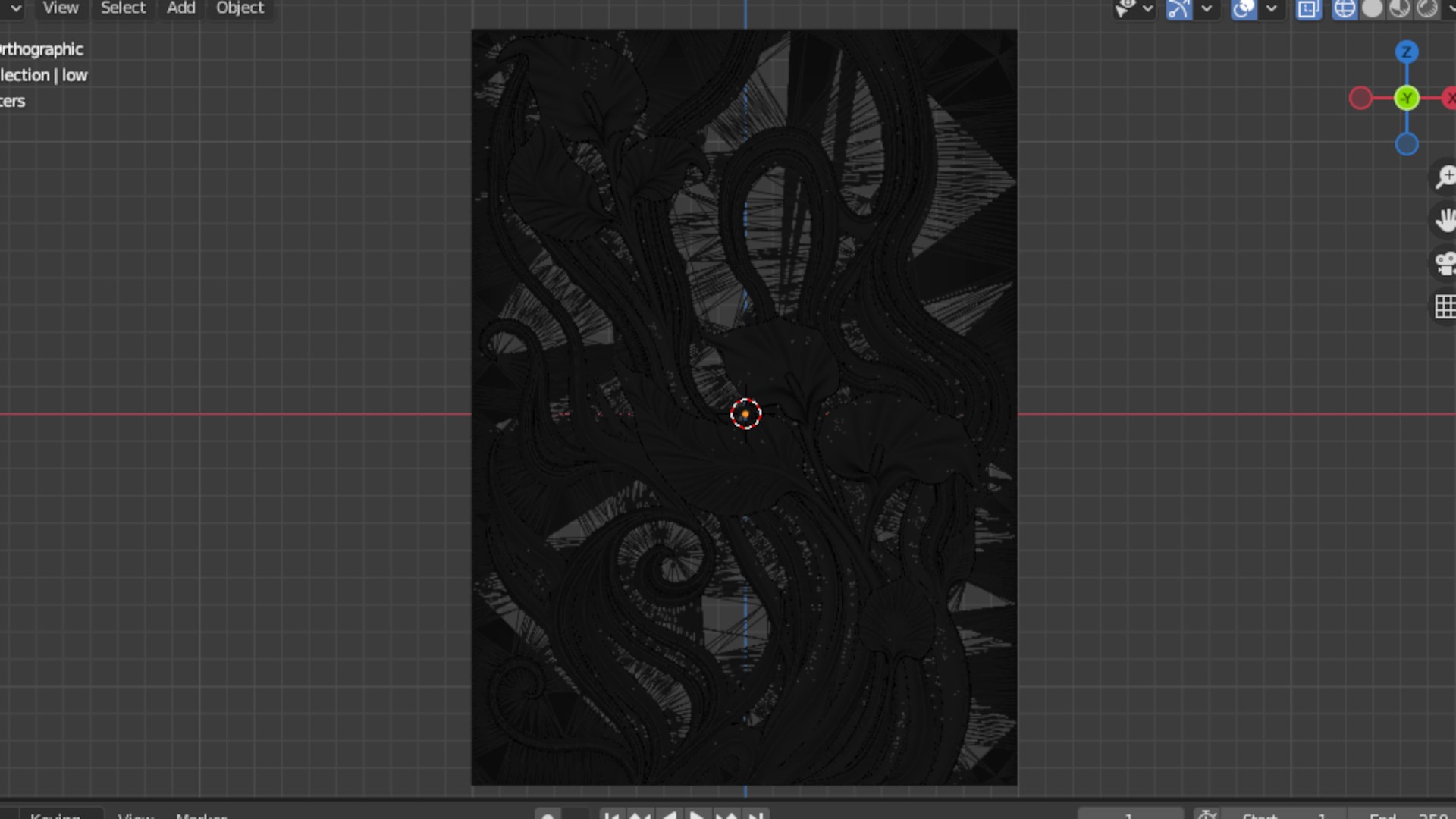Viewport: 1456px width, 819px height.
Task: Open the Add menu
Action: click(181, 8)
